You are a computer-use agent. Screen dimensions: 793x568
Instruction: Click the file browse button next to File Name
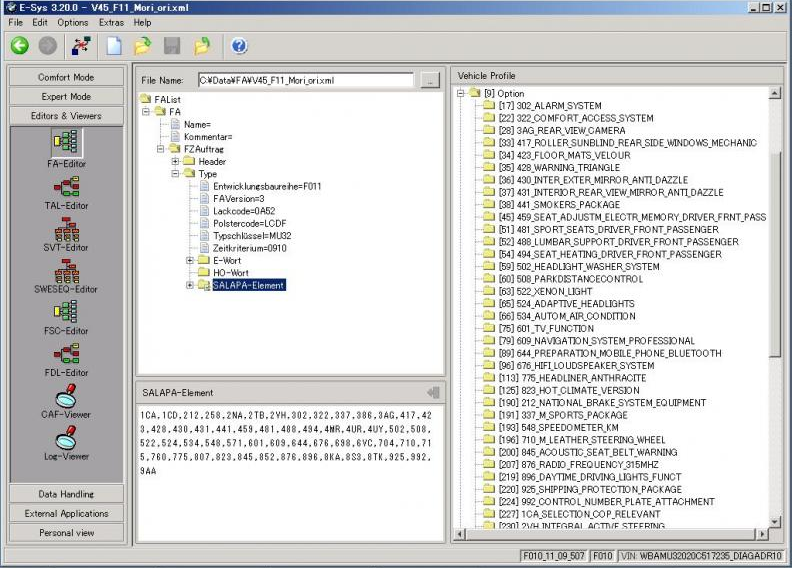click(x=430, y=80)
